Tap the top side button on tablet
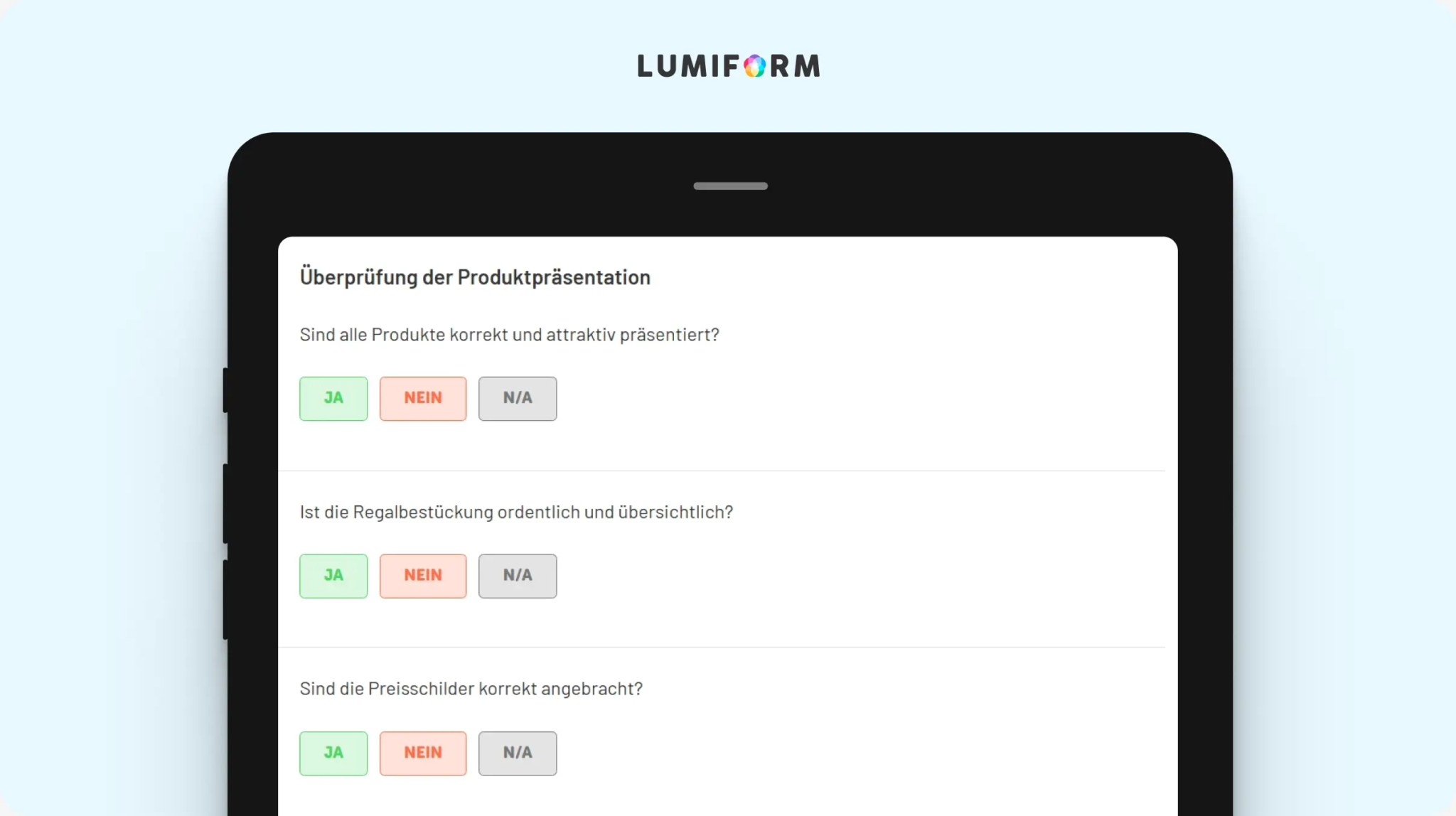1456x816 pixels. pyautogui.click(x=225, y=390)
